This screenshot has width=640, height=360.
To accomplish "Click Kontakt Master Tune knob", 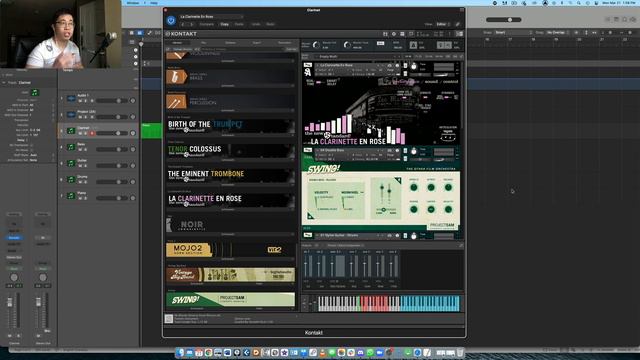I will (x=347, y=45).
